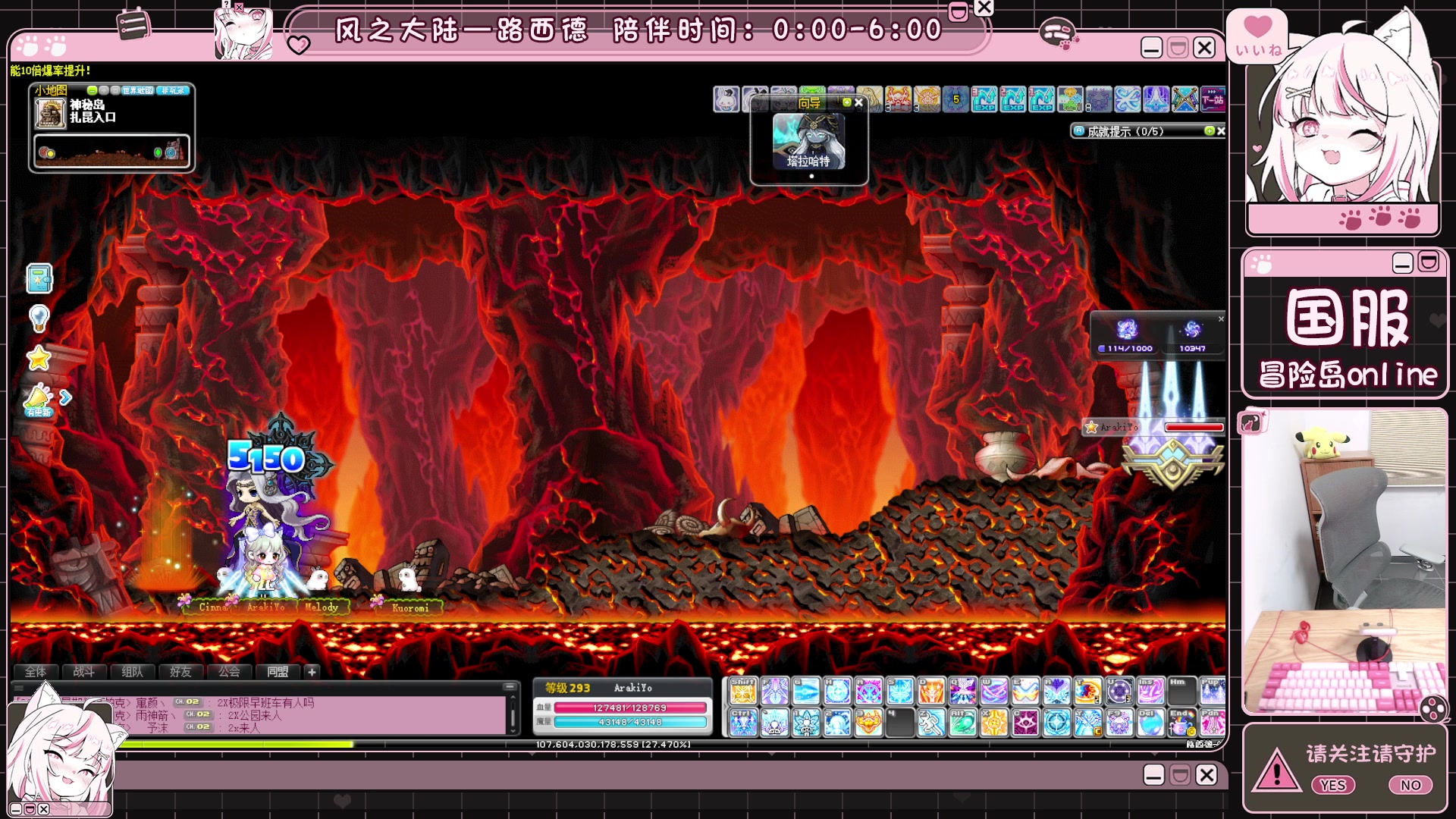Click the 塔拉哈特 guide boss portrait

809,141
